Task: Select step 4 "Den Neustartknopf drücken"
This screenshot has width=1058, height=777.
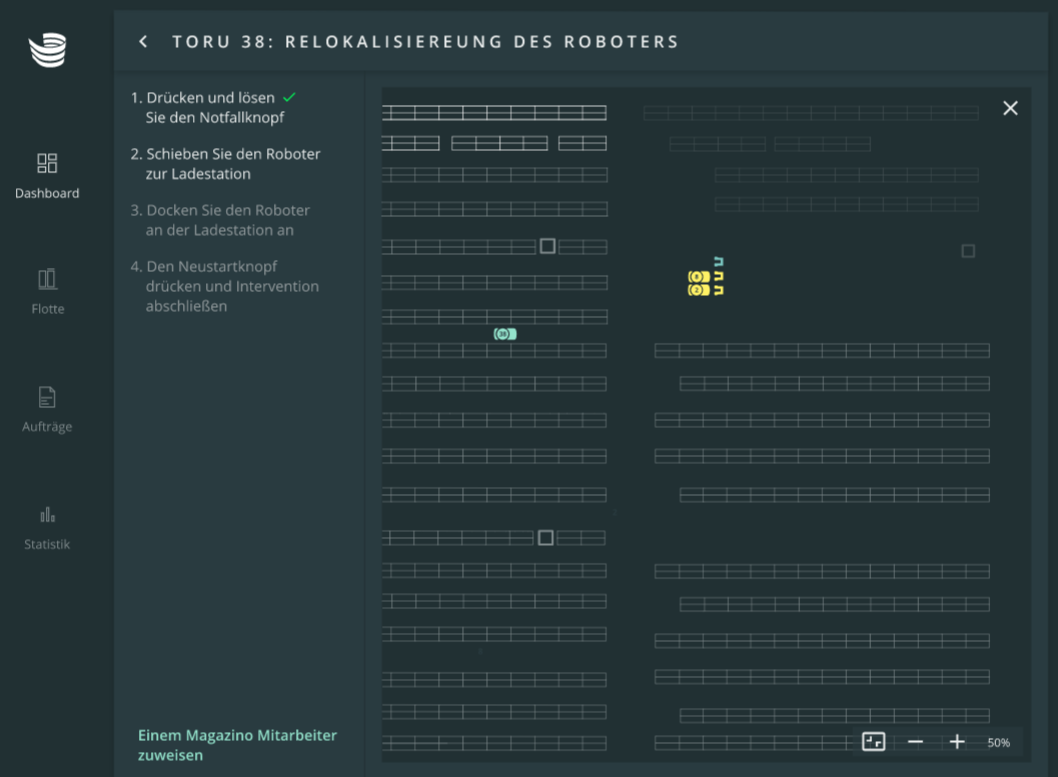Action: click(231, 286)
